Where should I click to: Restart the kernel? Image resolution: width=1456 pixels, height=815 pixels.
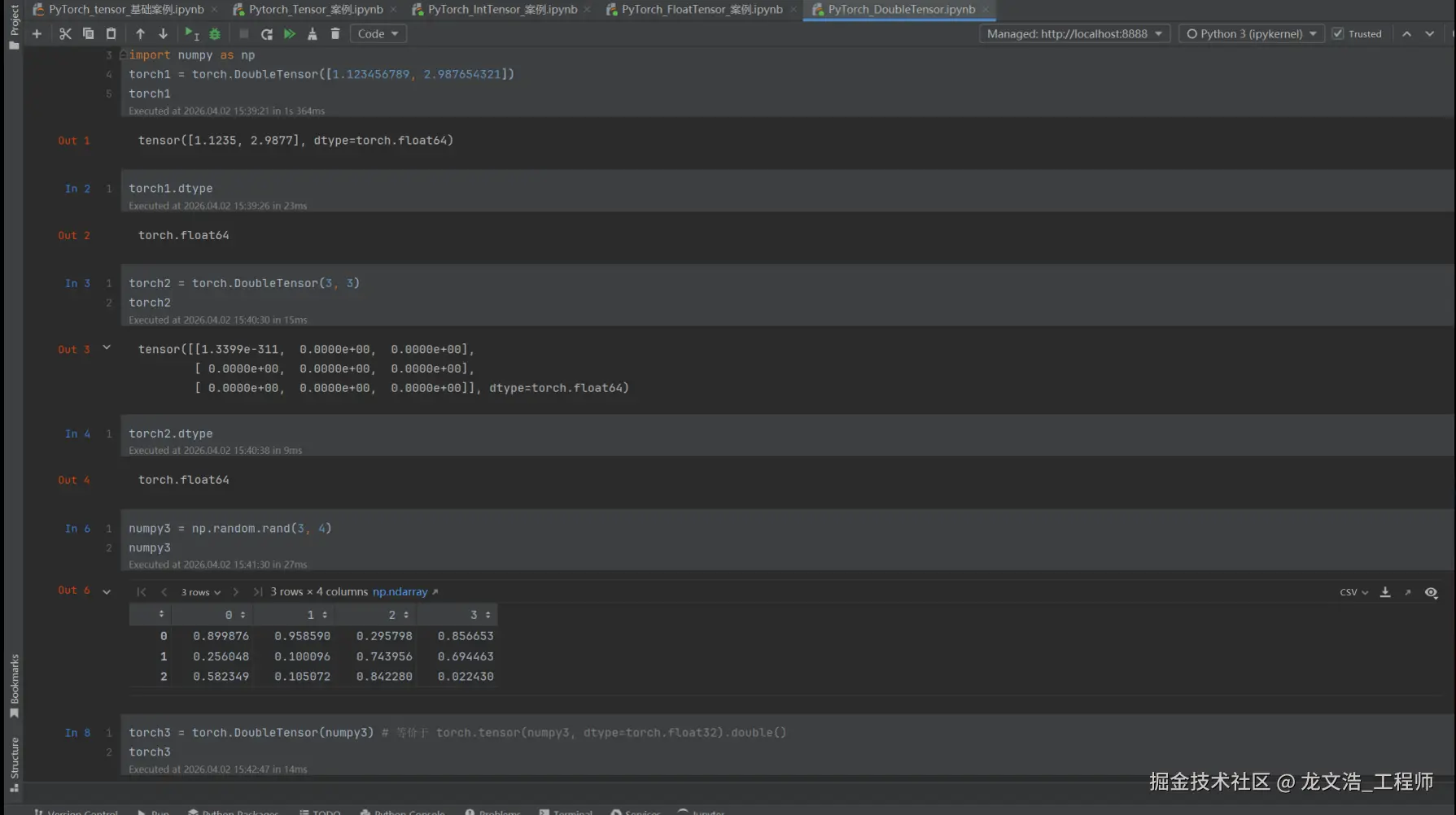266,33
